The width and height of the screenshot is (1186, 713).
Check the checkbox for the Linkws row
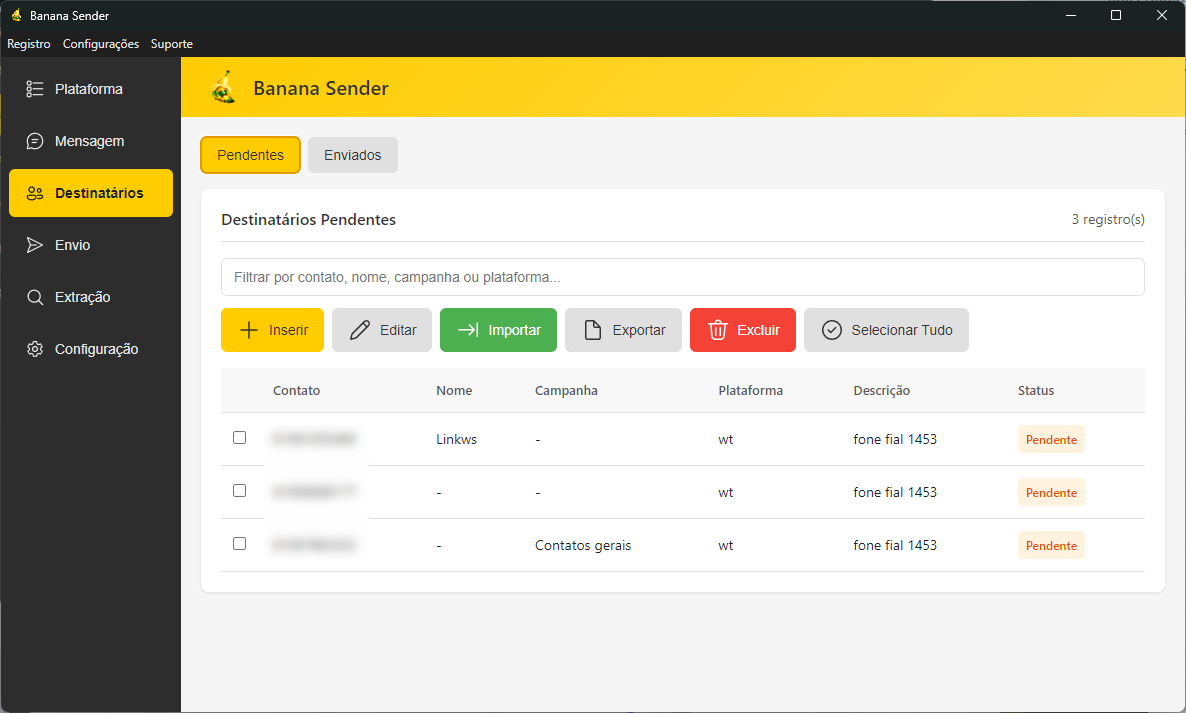239,438
